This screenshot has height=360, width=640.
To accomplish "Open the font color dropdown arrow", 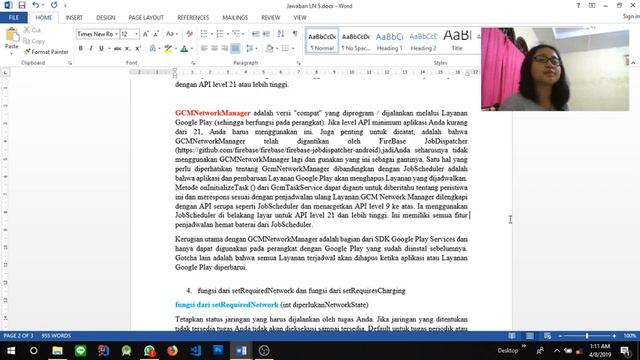I will click(191, 48).
